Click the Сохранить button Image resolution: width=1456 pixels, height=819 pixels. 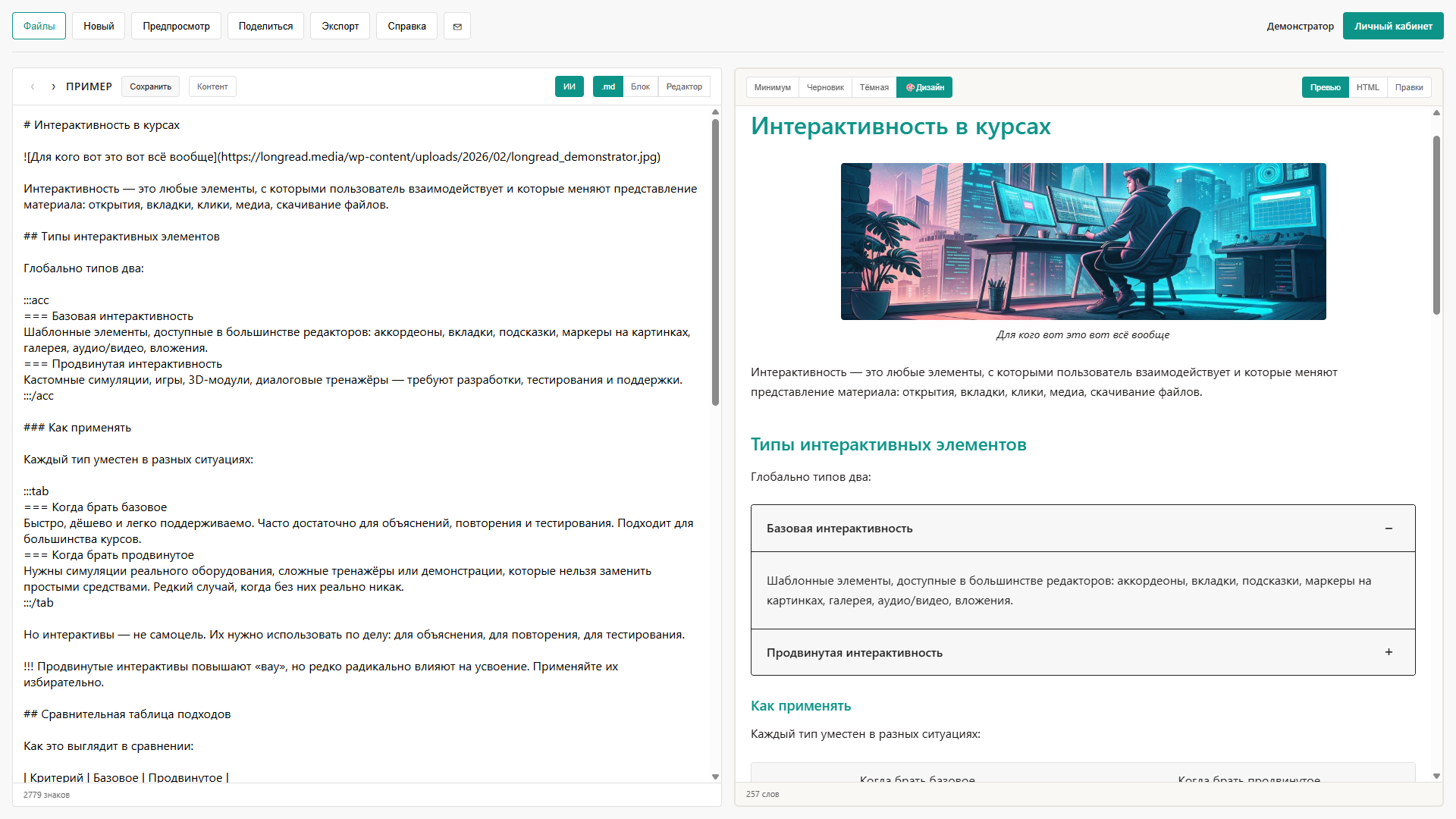pyautogui.click(x=150, y=86)
